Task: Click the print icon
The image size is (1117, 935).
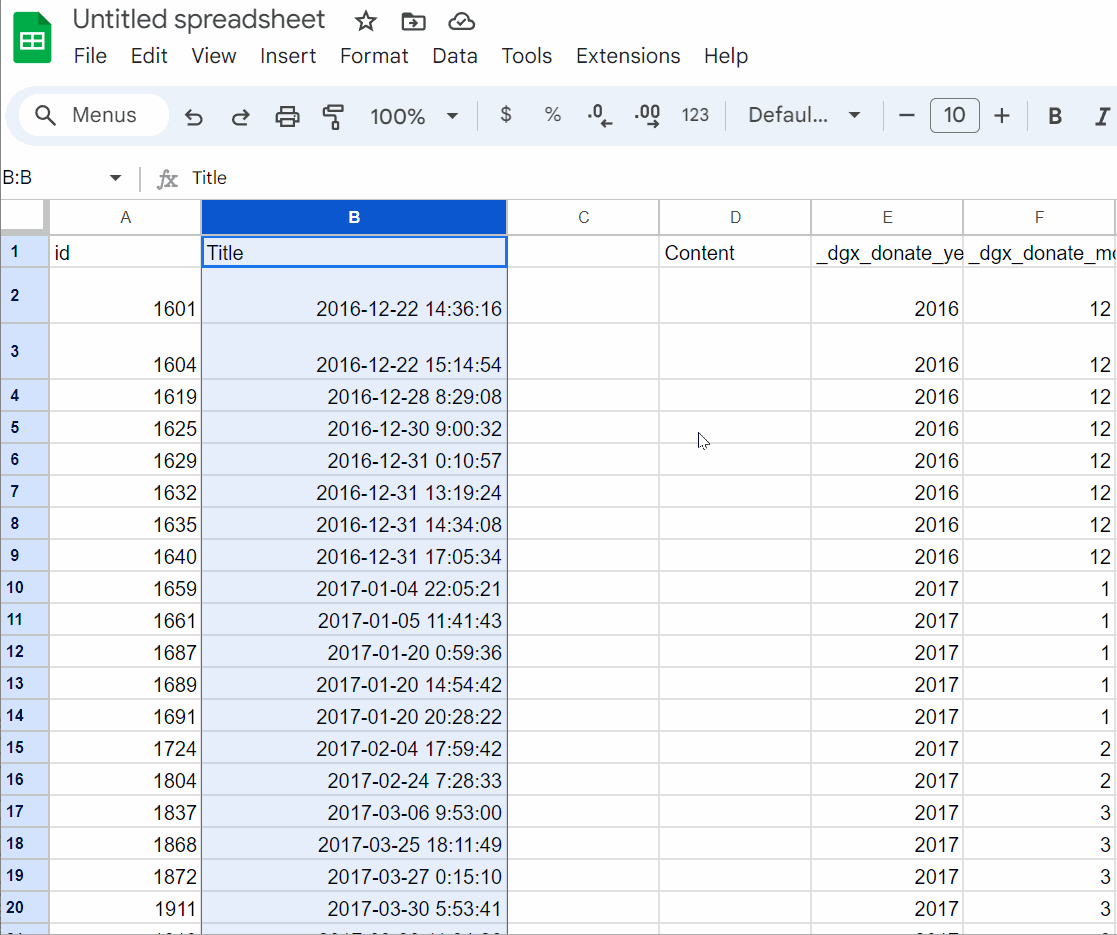Action: click(287, 115)
